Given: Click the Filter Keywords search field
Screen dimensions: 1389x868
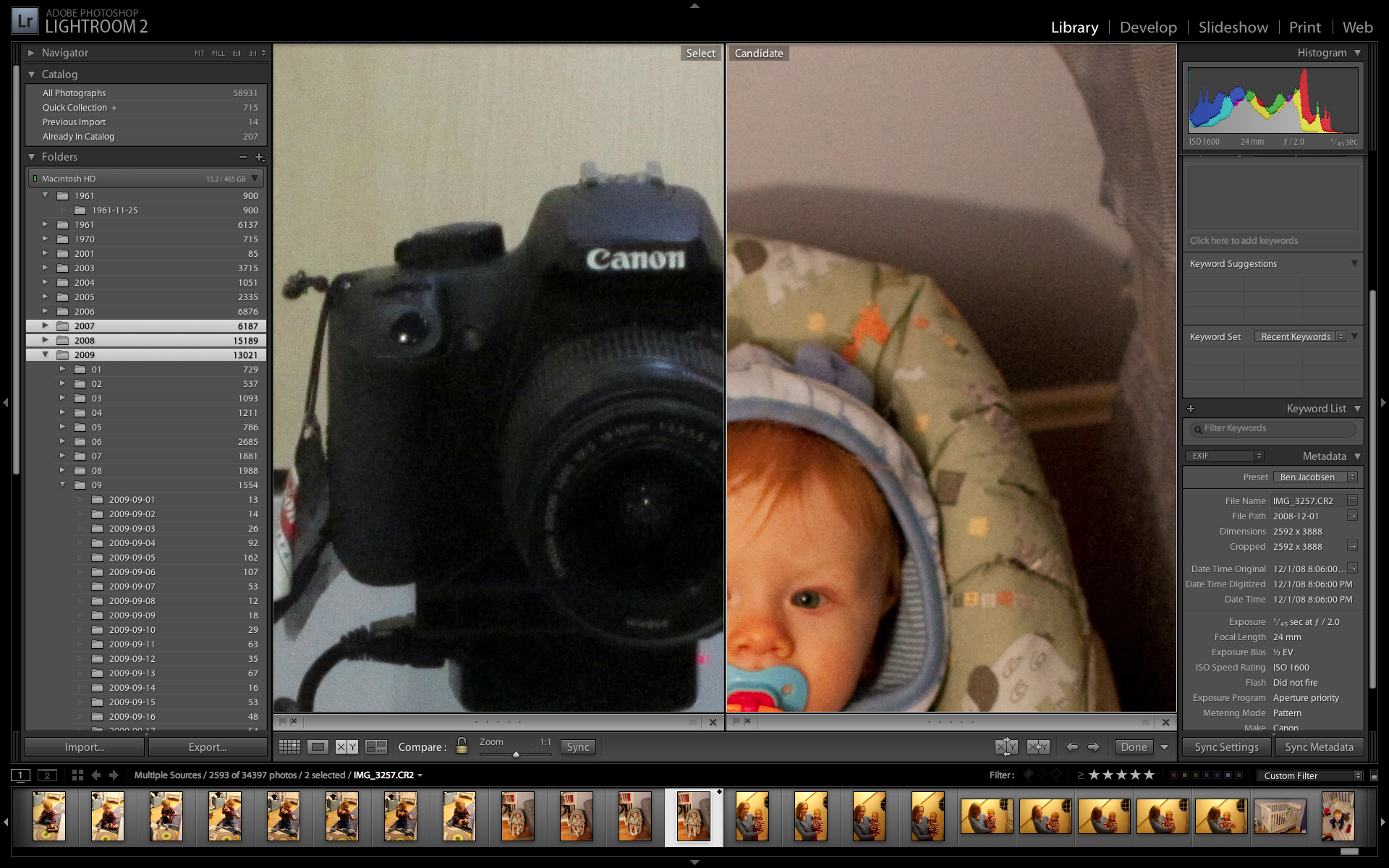Looking at the screenshot, I should point(1273,428).
